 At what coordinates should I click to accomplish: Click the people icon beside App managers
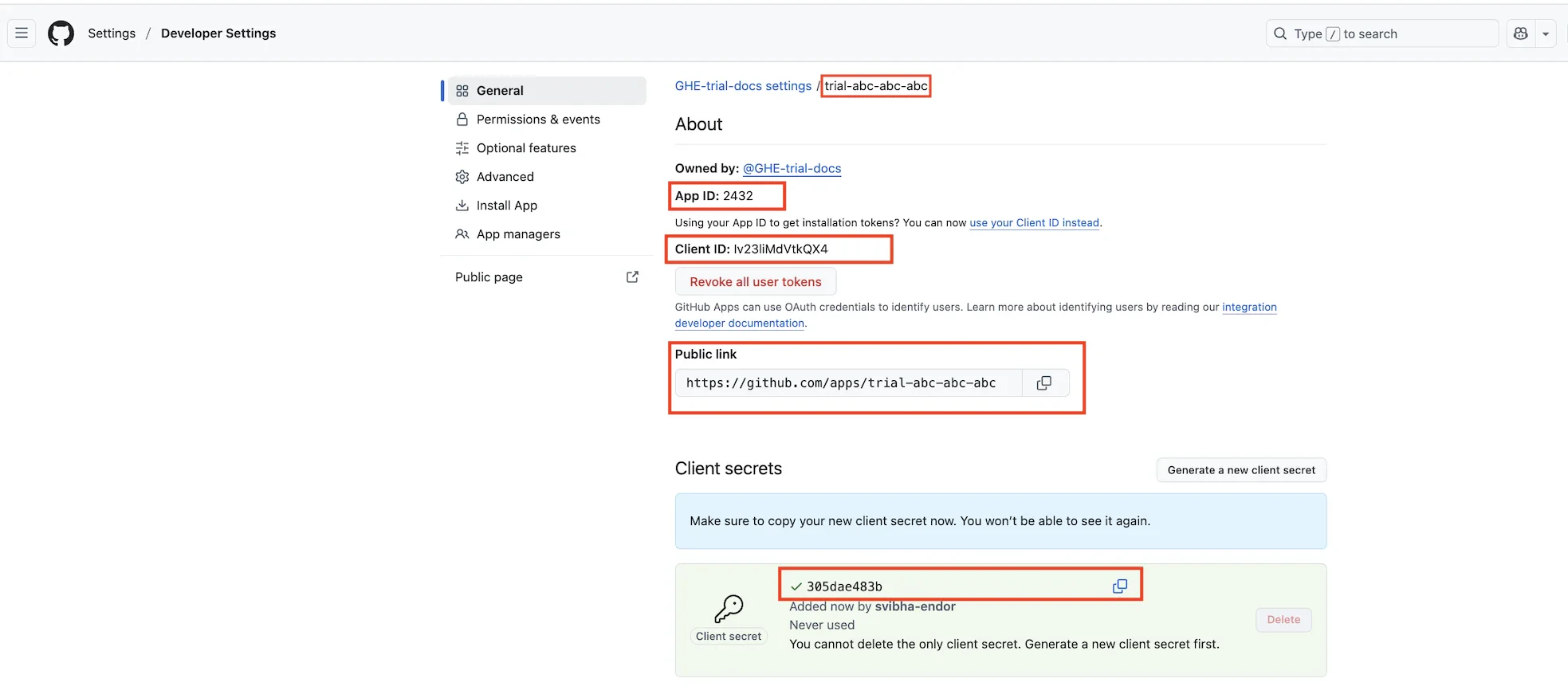[462, 234]
